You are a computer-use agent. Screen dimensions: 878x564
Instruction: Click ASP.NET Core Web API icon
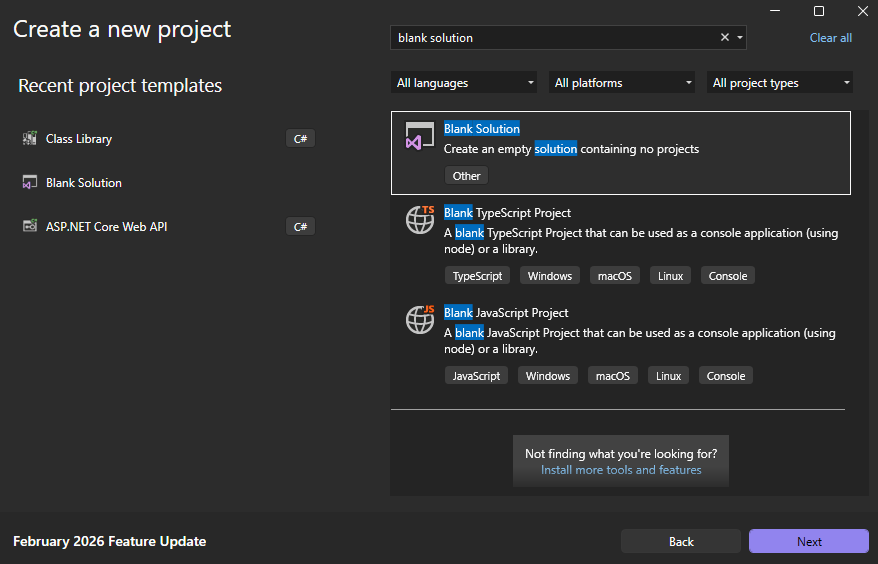click(29, 227)
